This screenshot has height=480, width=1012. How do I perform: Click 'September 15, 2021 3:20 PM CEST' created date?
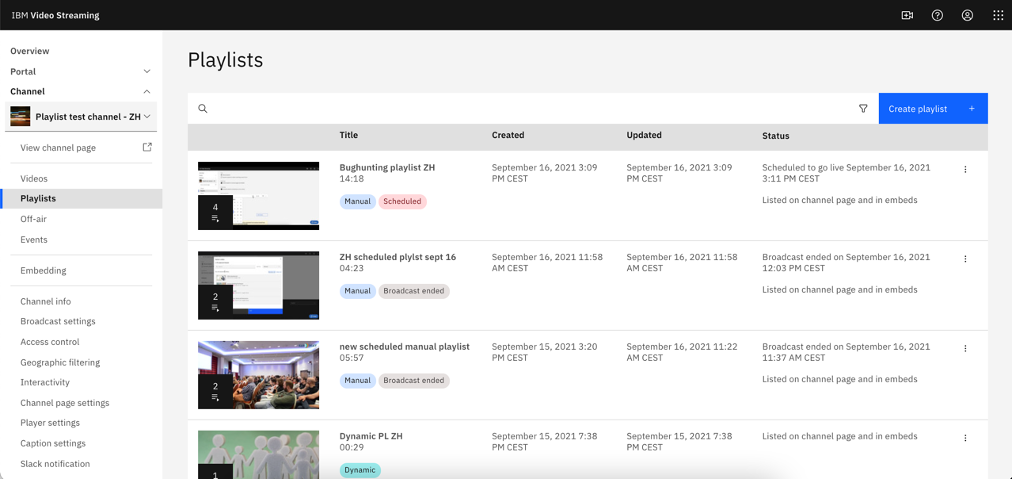(x=545, y=352)
